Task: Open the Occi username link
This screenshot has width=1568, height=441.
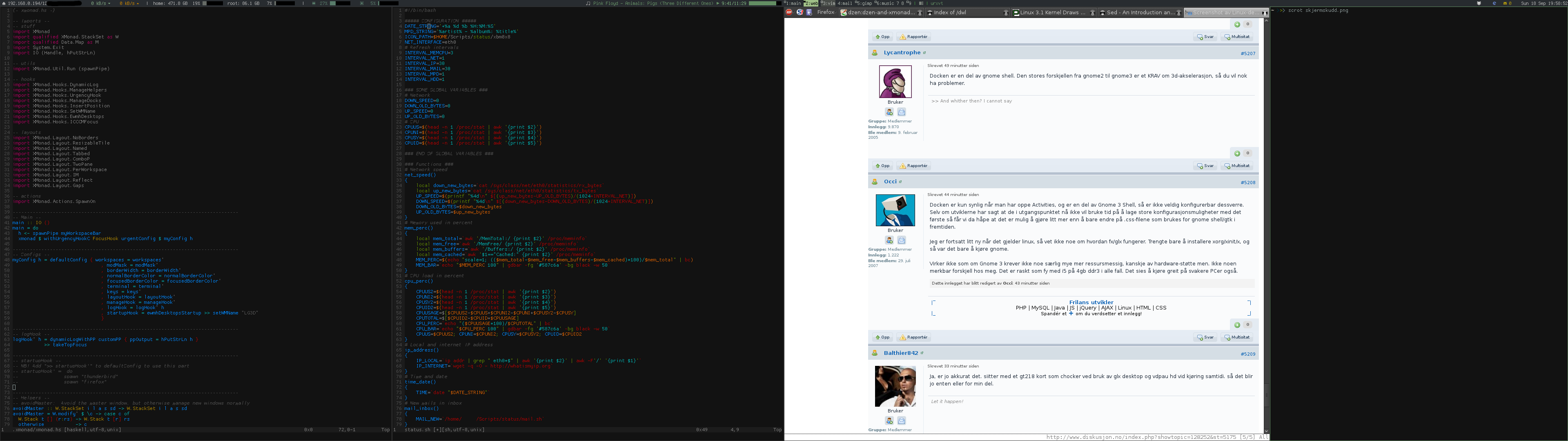Action: 890,182
